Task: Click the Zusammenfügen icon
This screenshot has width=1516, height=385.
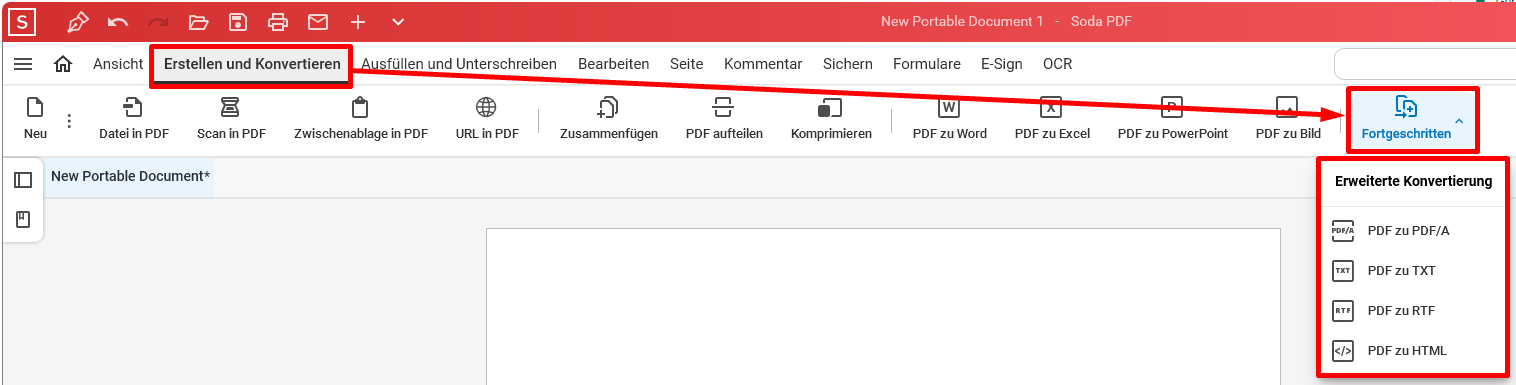Action: (x=608, y=108)
